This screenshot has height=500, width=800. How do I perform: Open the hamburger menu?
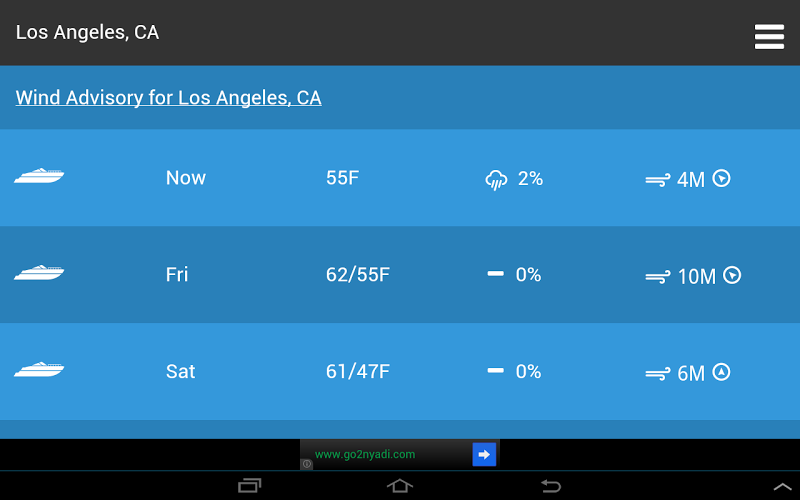[x=769, y=36]
